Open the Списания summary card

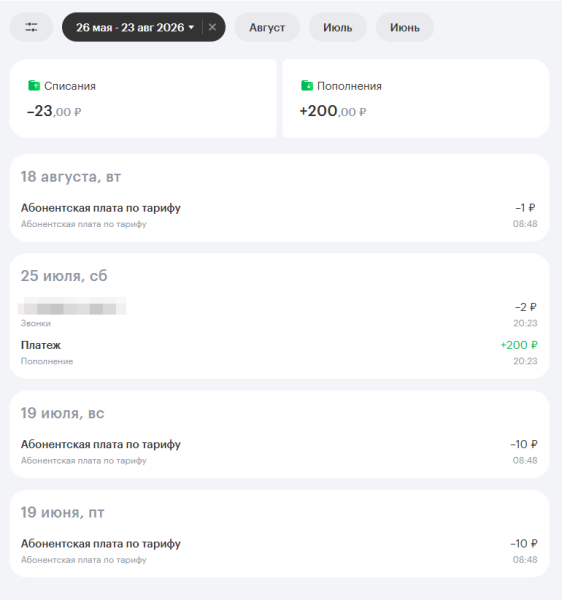click(143, 98)
